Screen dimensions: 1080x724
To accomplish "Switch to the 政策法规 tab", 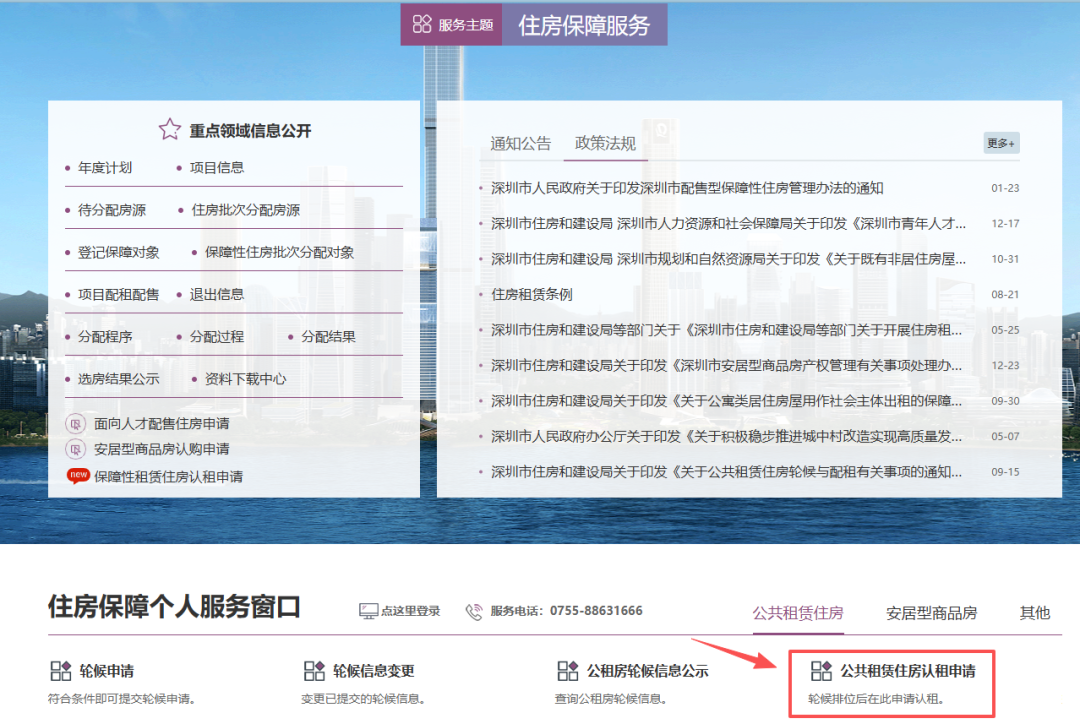I will click(x=605, y=143).
